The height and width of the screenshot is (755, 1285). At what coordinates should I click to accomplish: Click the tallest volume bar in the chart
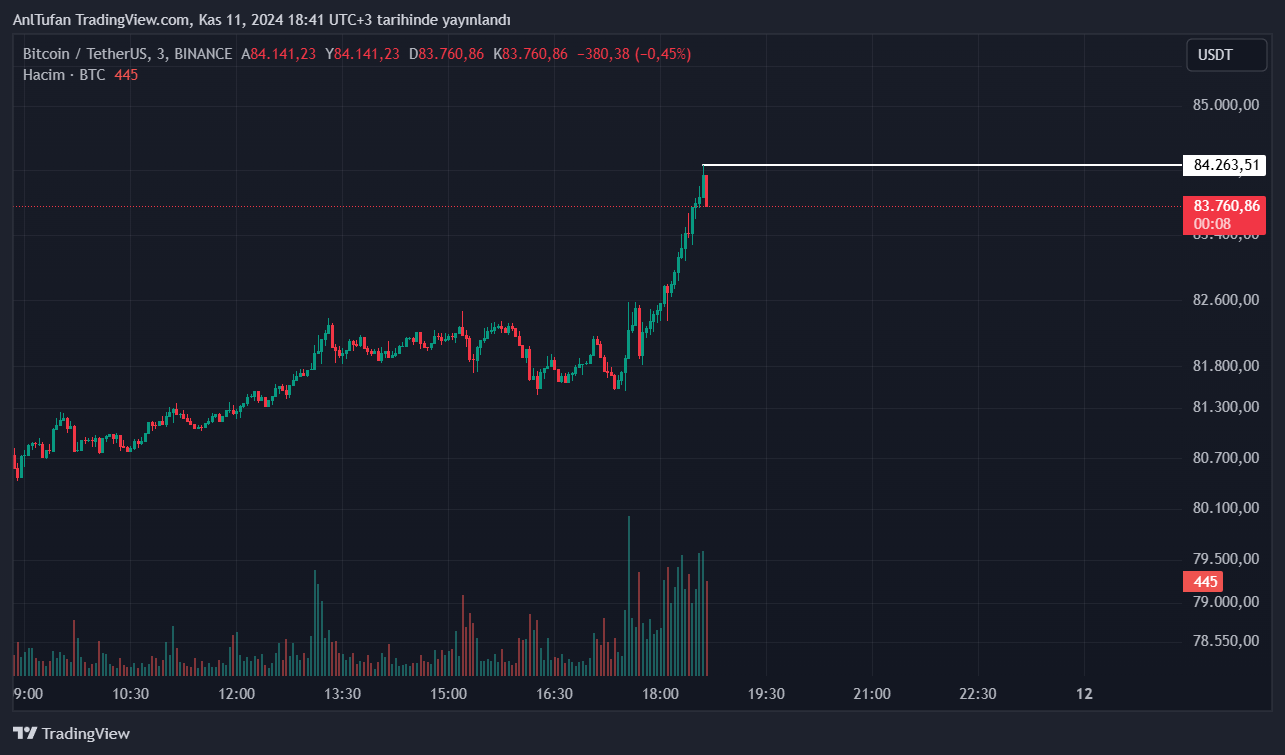coord(628,595)
